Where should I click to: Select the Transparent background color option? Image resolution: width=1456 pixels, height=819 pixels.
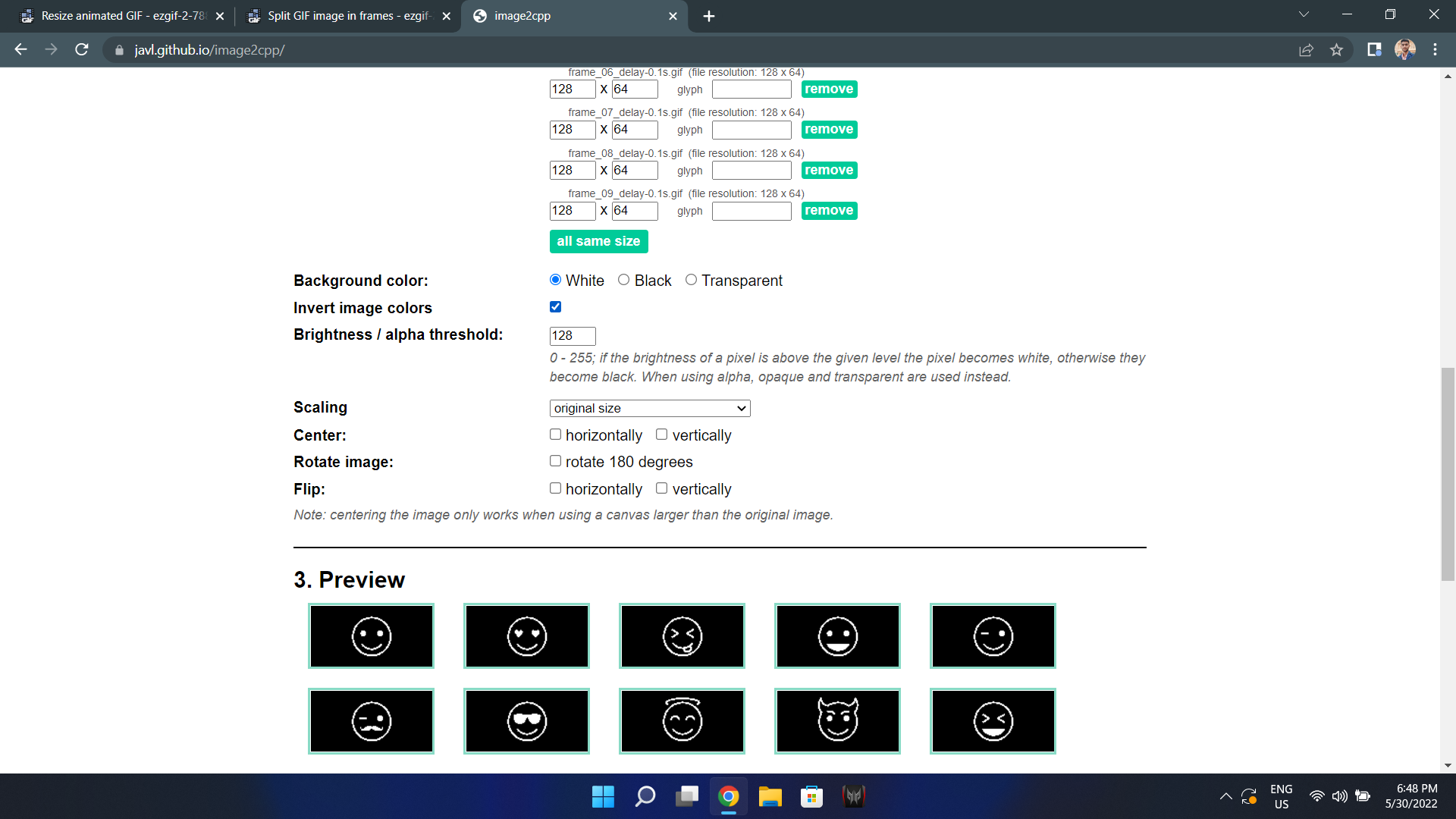point(691,279)
